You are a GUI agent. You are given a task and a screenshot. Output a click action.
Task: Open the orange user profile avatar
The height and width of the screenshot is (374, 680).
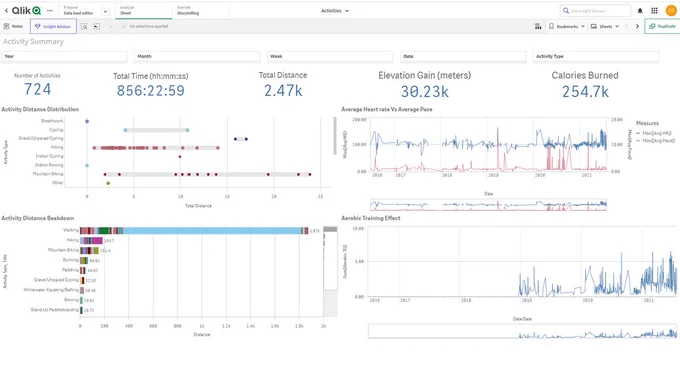coord(671,10)
